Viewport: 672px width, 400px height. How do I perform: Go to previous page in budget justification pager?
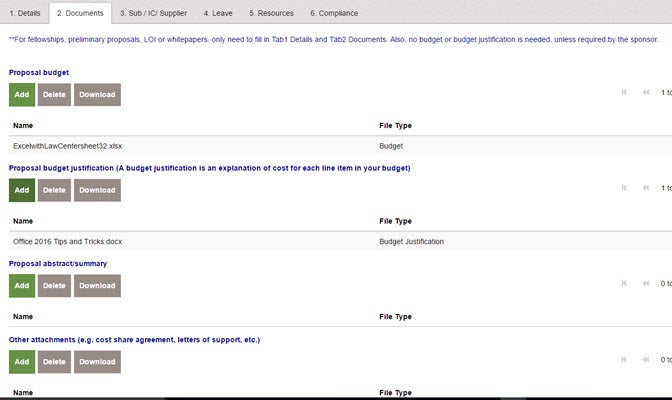pyautogui.click(x=645, y=188)
